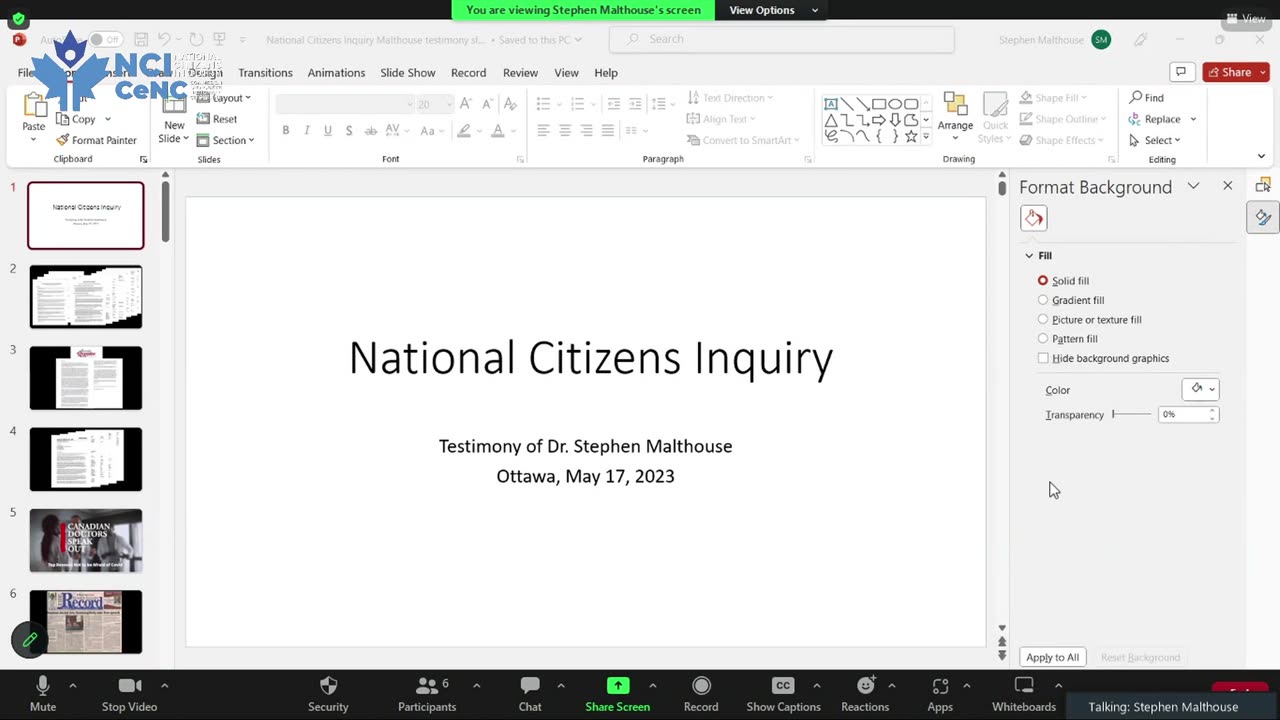Click the Strikethrough icon

[x=370, y=131]
